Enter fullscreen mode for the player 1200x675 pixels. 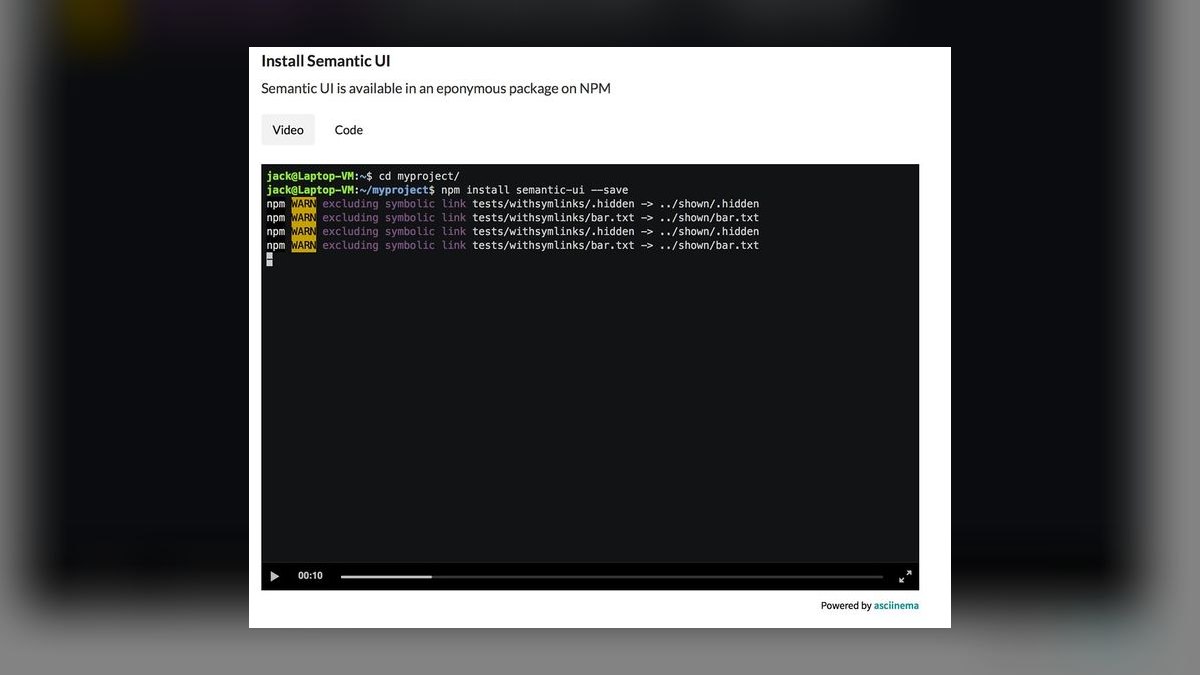tap(905, 576)
